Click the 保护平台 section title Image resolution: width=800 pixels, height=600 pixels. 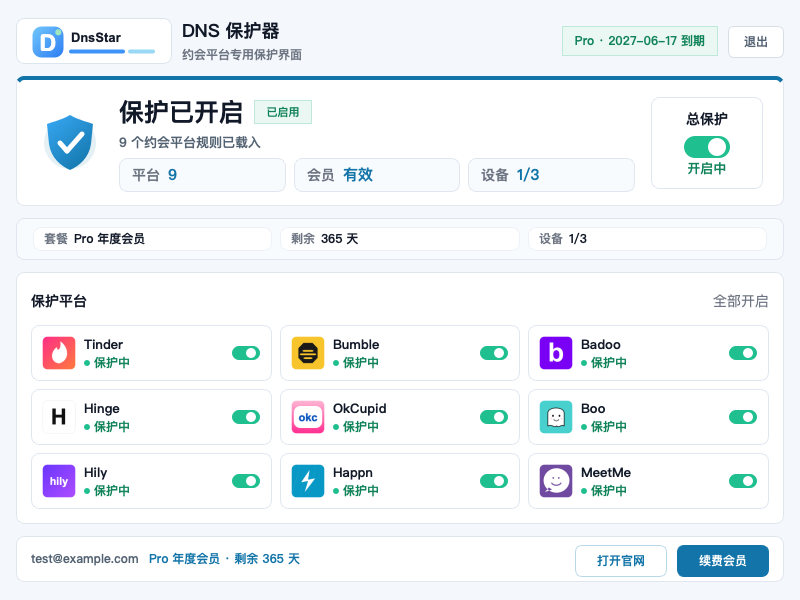(x=59, y=301)
